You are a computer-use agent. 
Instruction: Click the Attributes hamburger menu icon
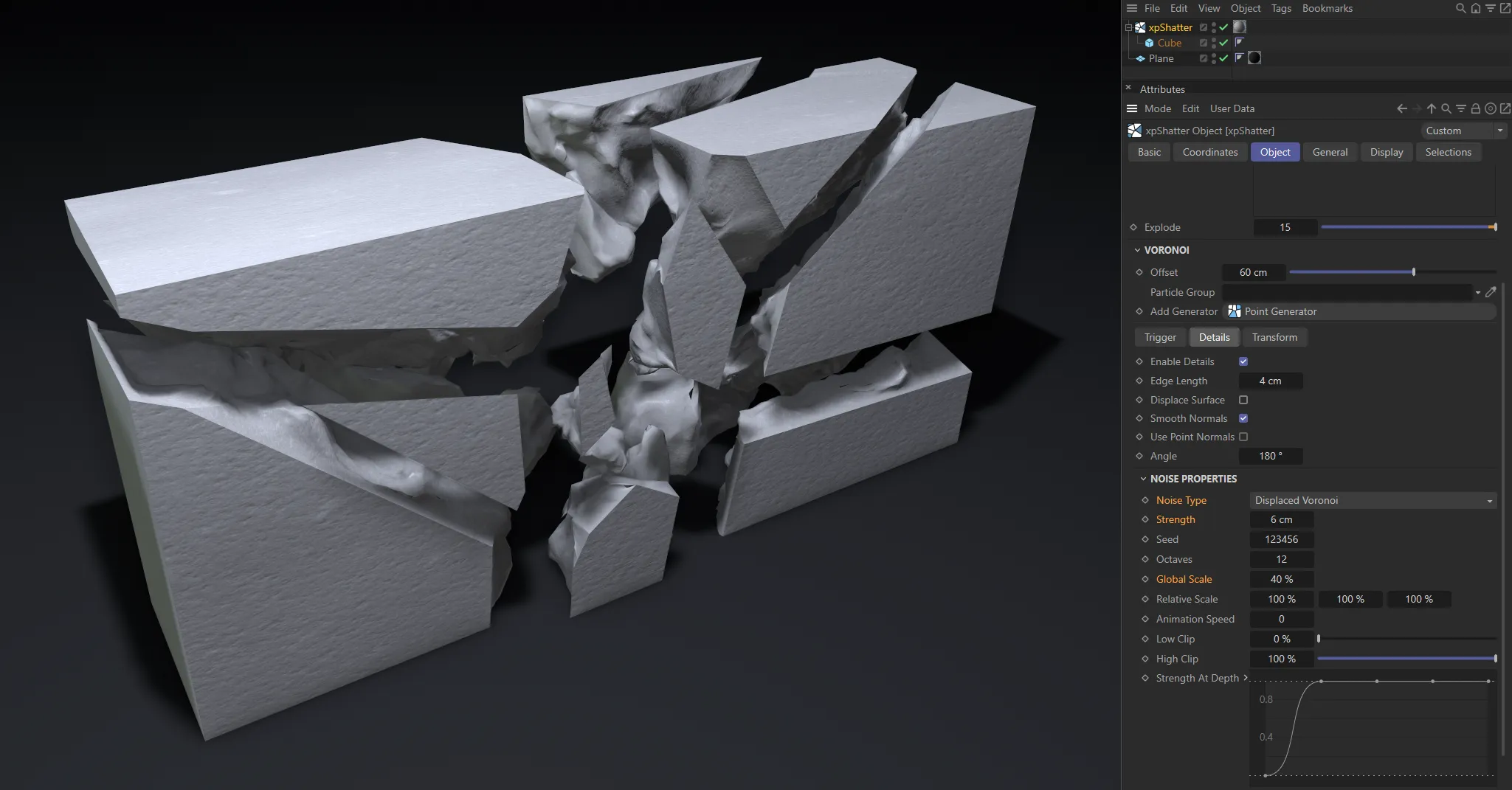[1133, 108]
